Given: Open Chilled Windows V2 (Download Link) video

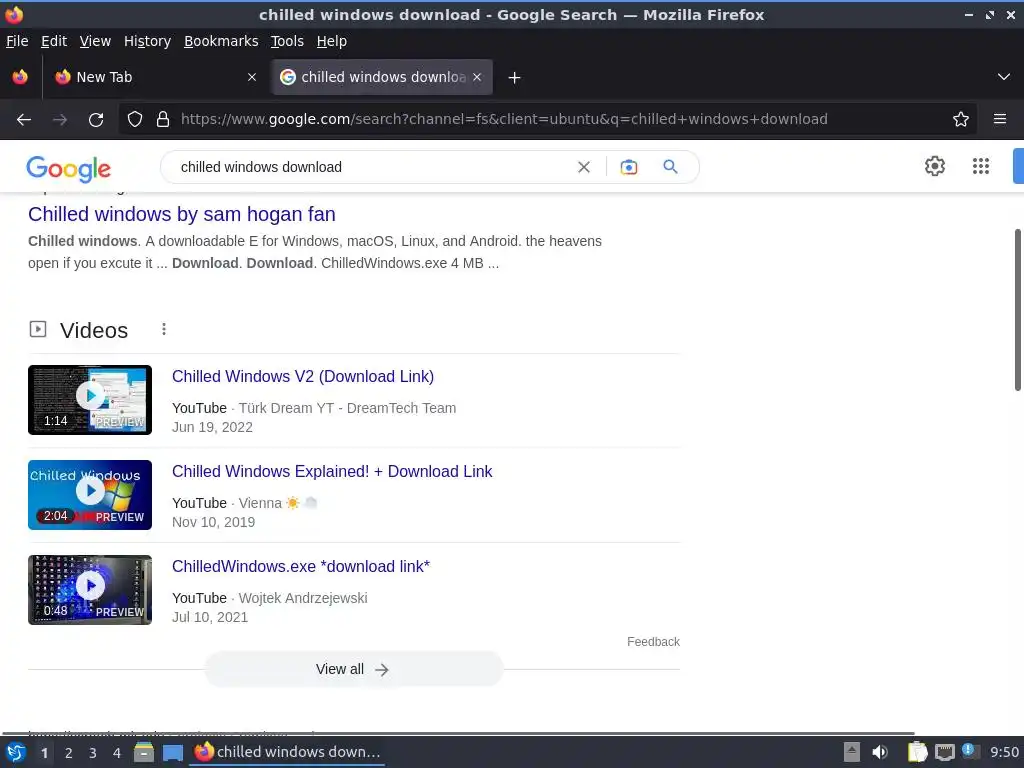Looking at the screenshot, I should click(303, 376).
